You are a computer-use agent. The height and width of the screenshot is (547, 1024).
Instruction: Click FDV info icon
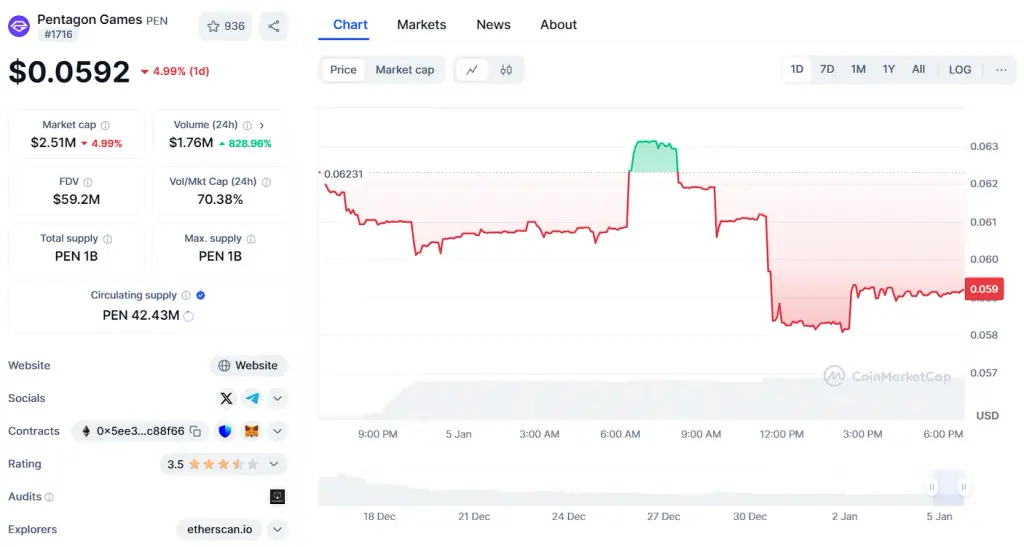coord(88,182)
